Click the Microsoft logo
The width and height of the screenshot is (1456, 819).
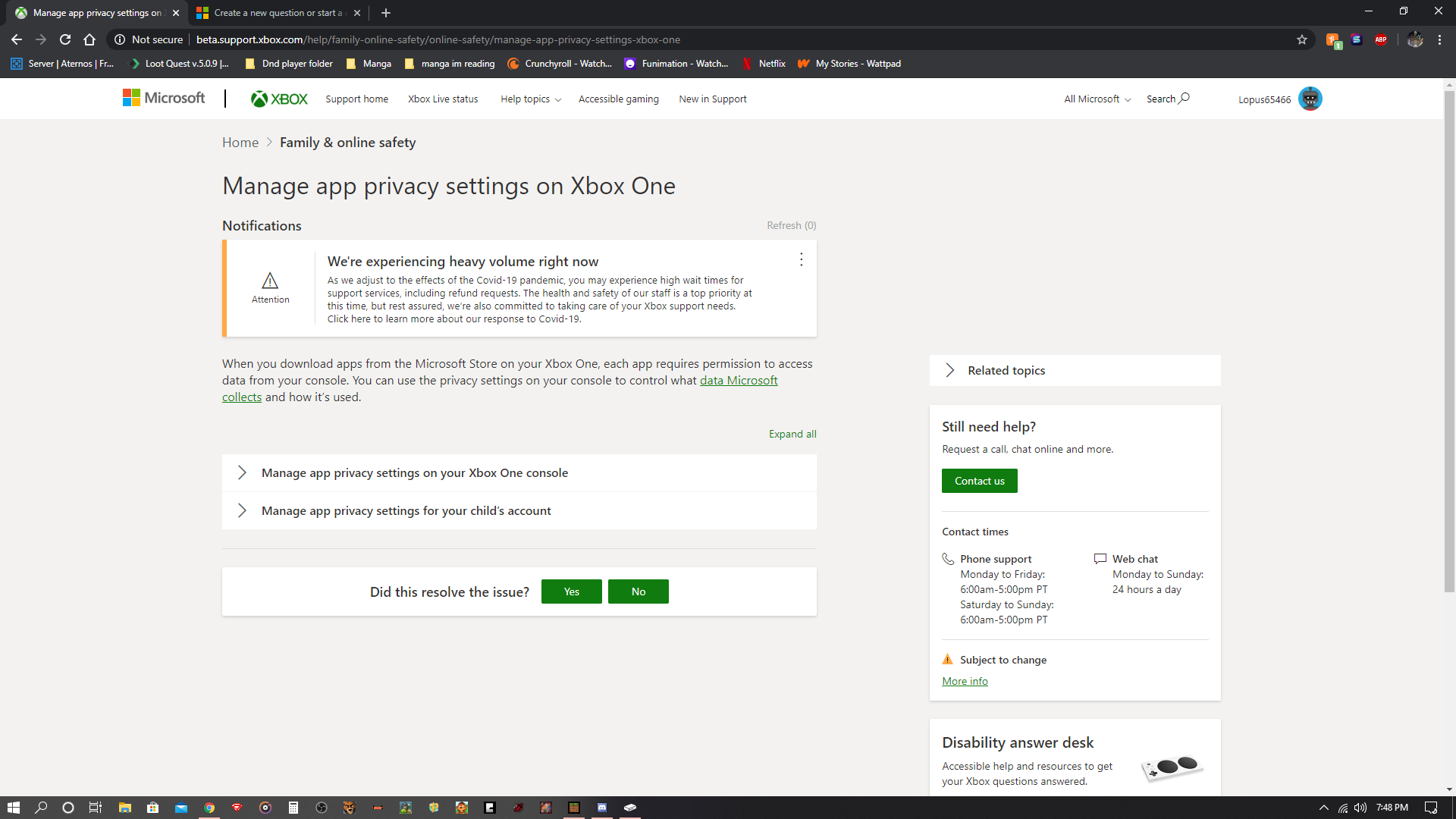(164, 98)
